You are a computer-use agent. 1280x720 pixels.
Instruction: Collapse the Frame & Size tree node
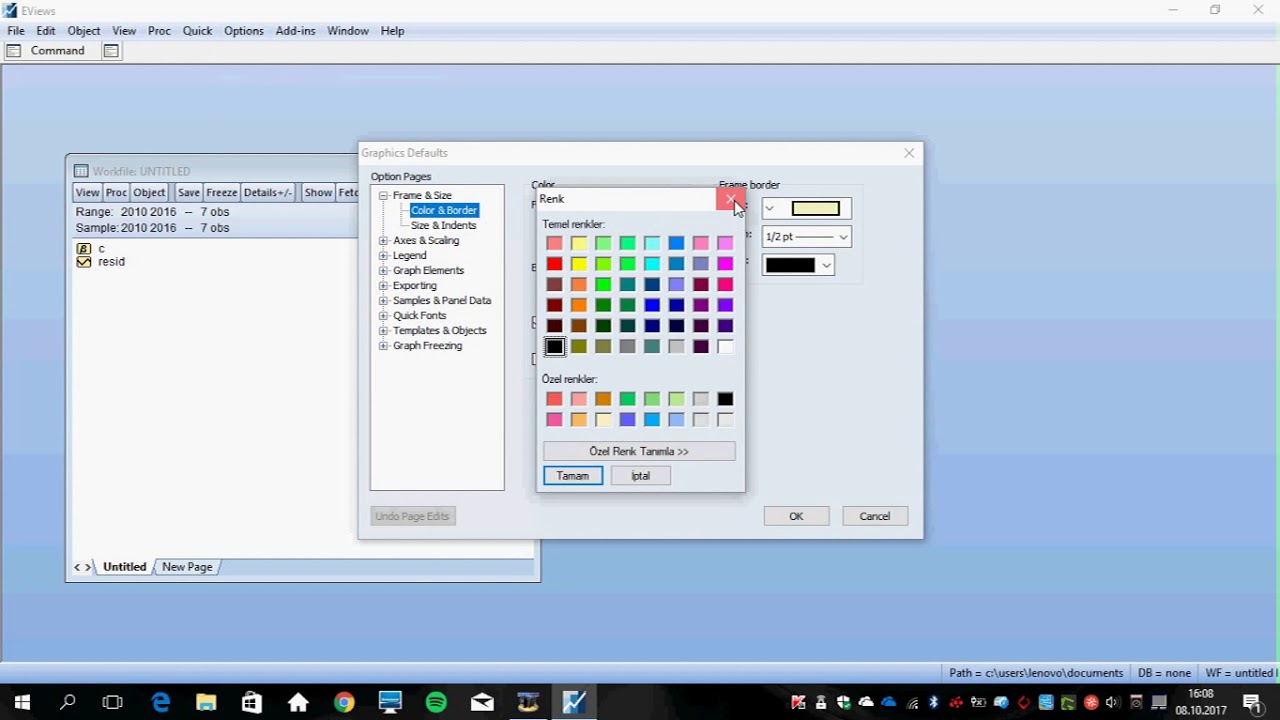point(383,196)
